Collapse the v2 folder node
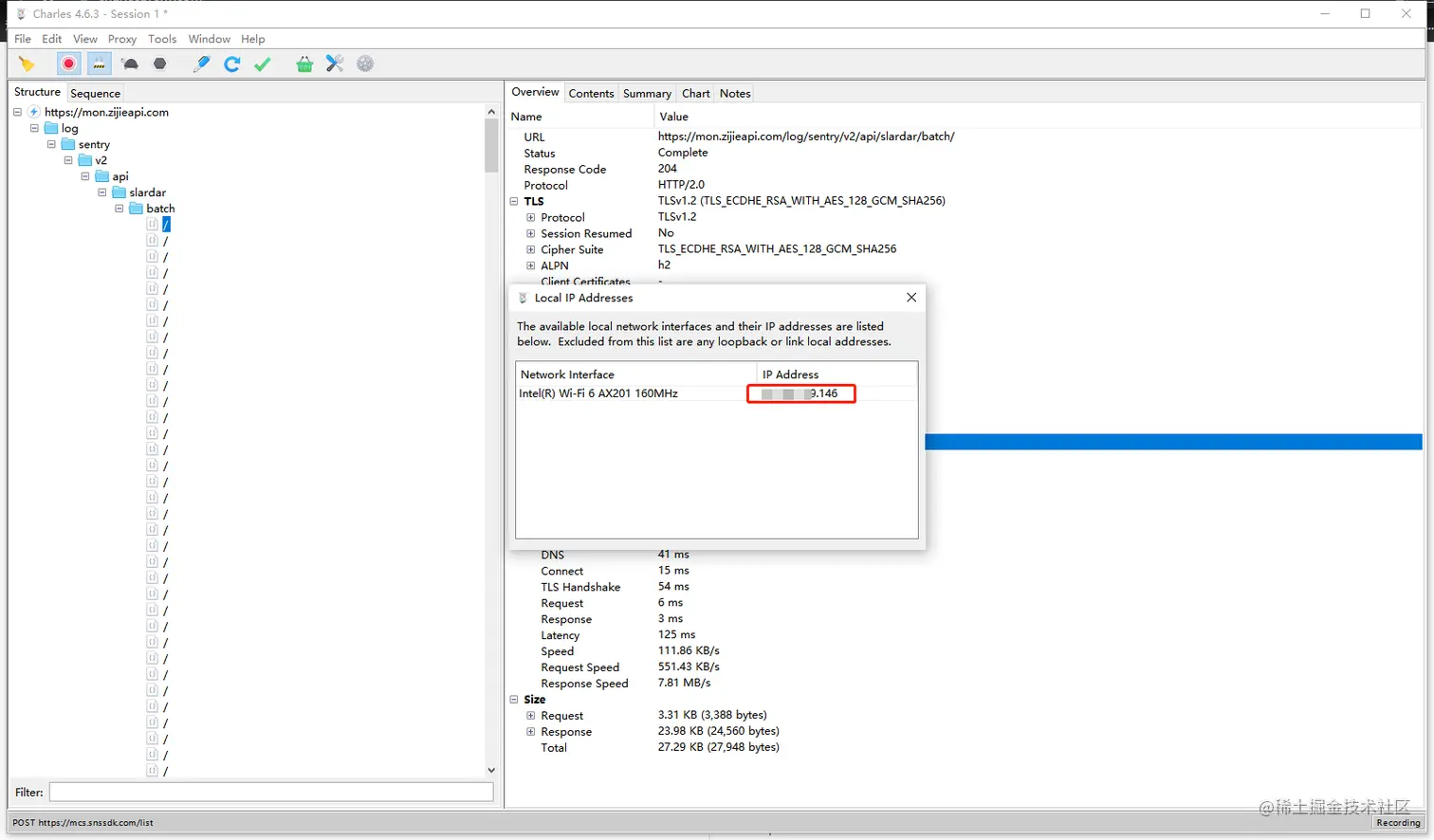Viewport: 1434px width, 840px height. [x=68, y=160]
